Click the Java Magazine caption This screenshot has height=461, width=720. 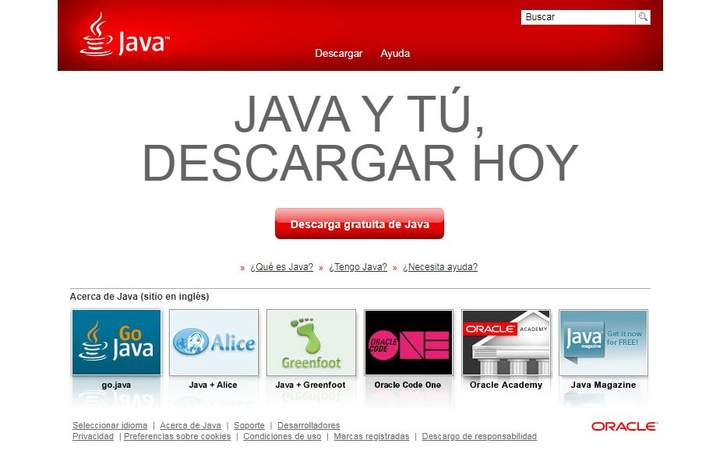pos(603,385)
